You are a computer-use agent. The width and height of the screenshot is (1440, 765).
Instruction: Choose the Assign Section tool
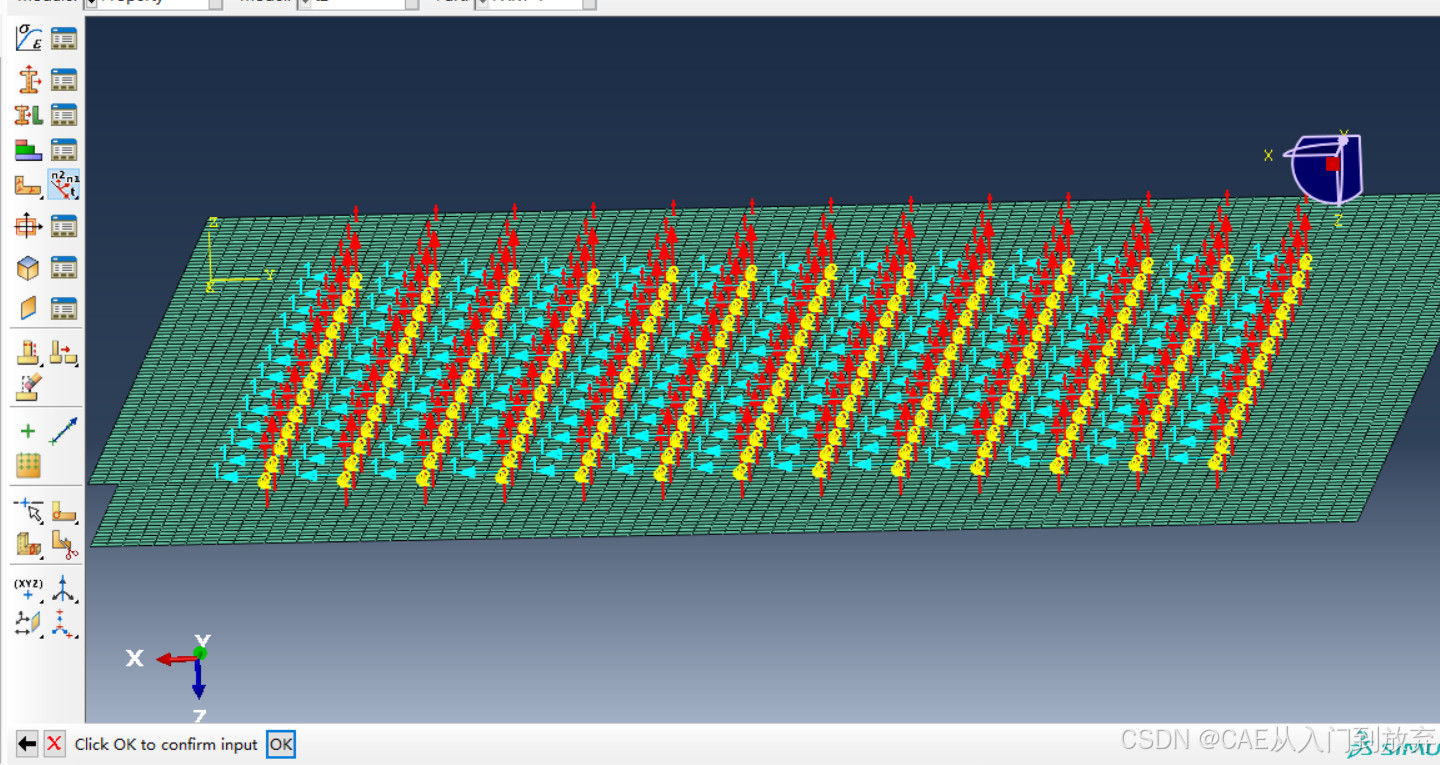(28, 115)
